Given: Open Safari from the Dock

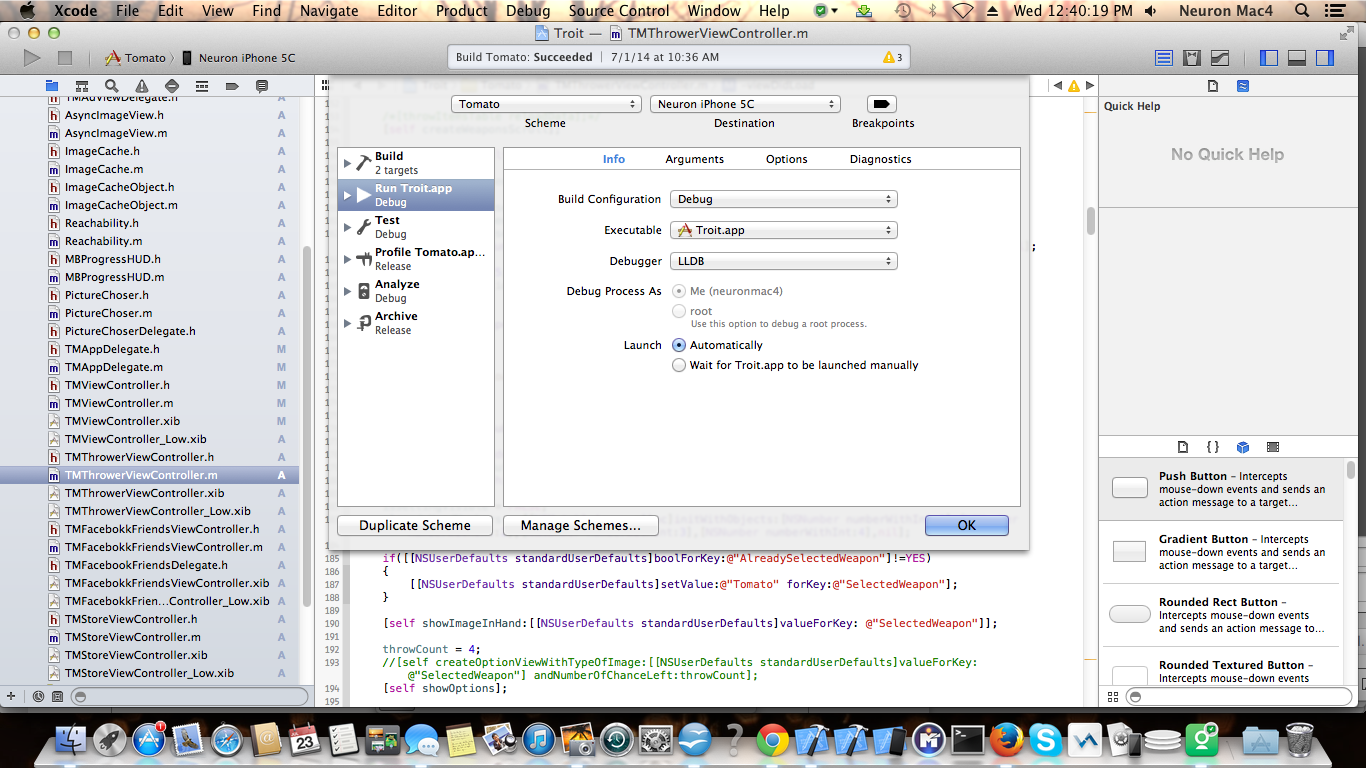Looking at the screenshot, I should pos(226,740).
